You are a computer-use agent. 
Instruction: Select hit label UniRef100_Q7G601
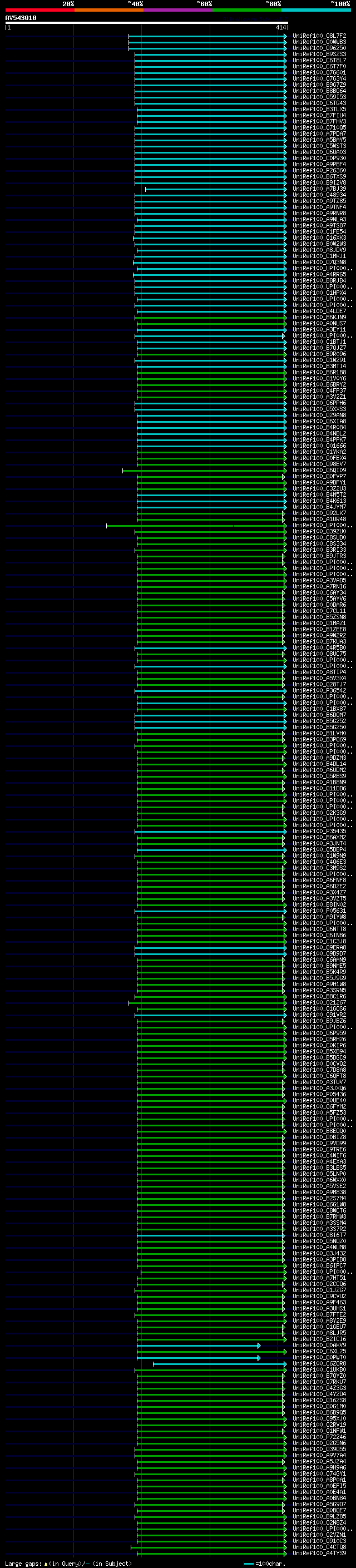319,72
